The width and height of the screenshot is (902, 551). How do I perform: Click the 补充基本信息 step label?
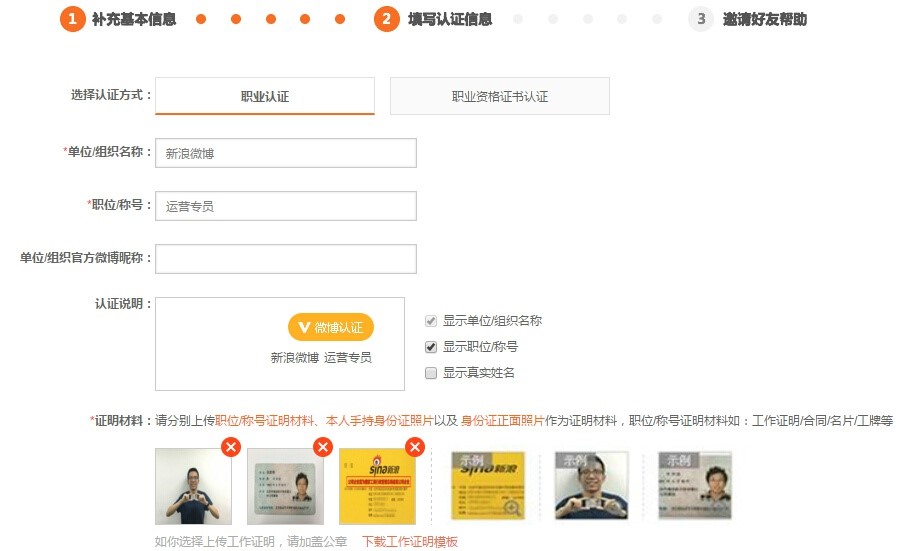click(134, 19)
